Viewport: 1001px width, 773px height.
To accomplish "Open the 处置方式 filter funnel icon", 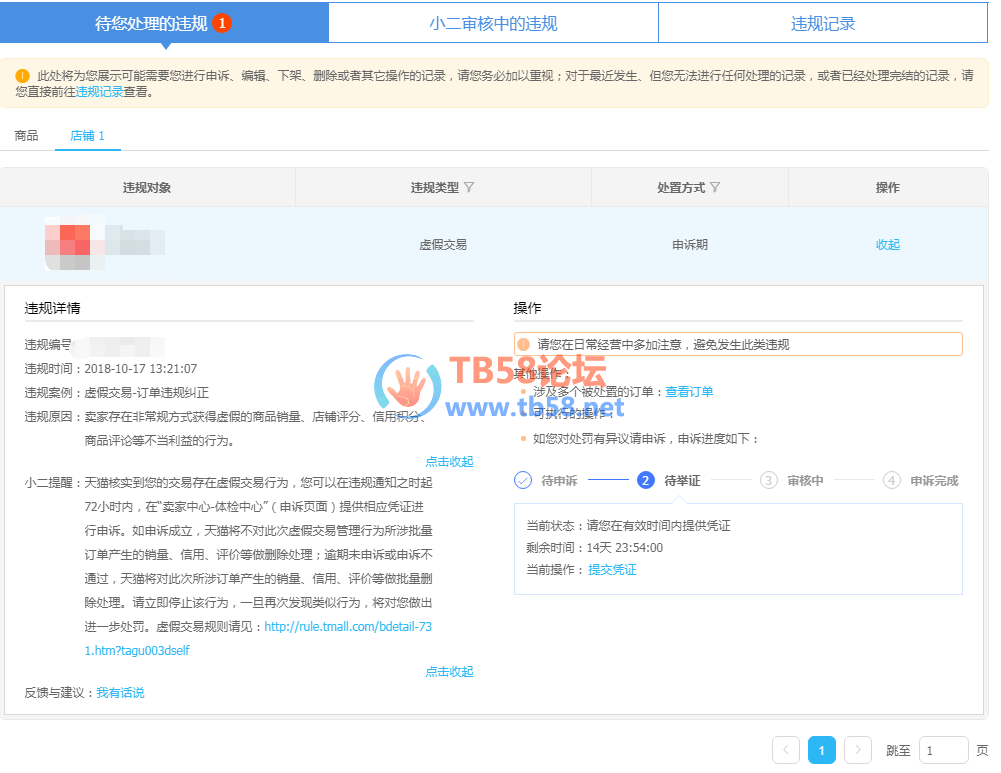I will (715, 187).
